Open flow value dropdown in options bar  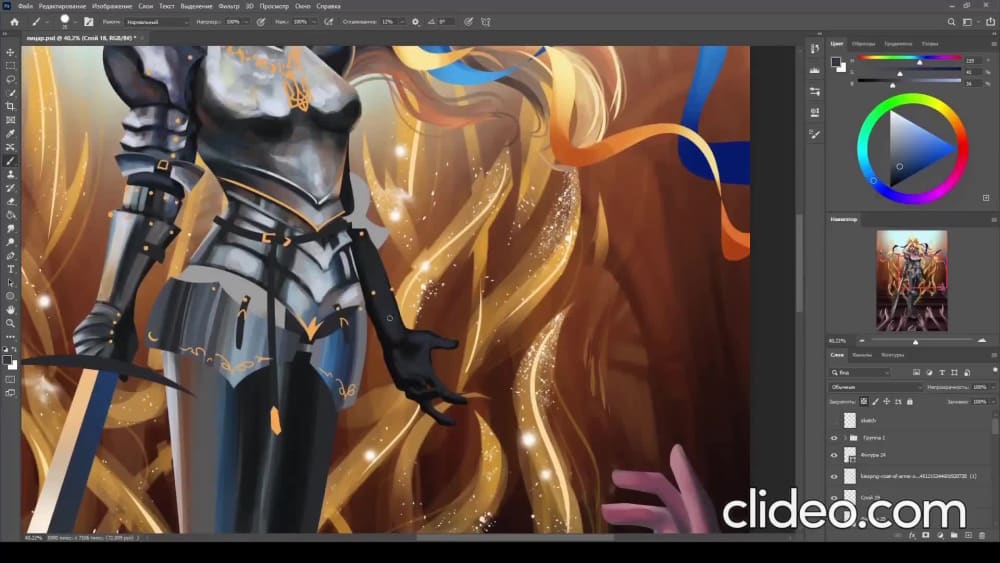[313, 22]
